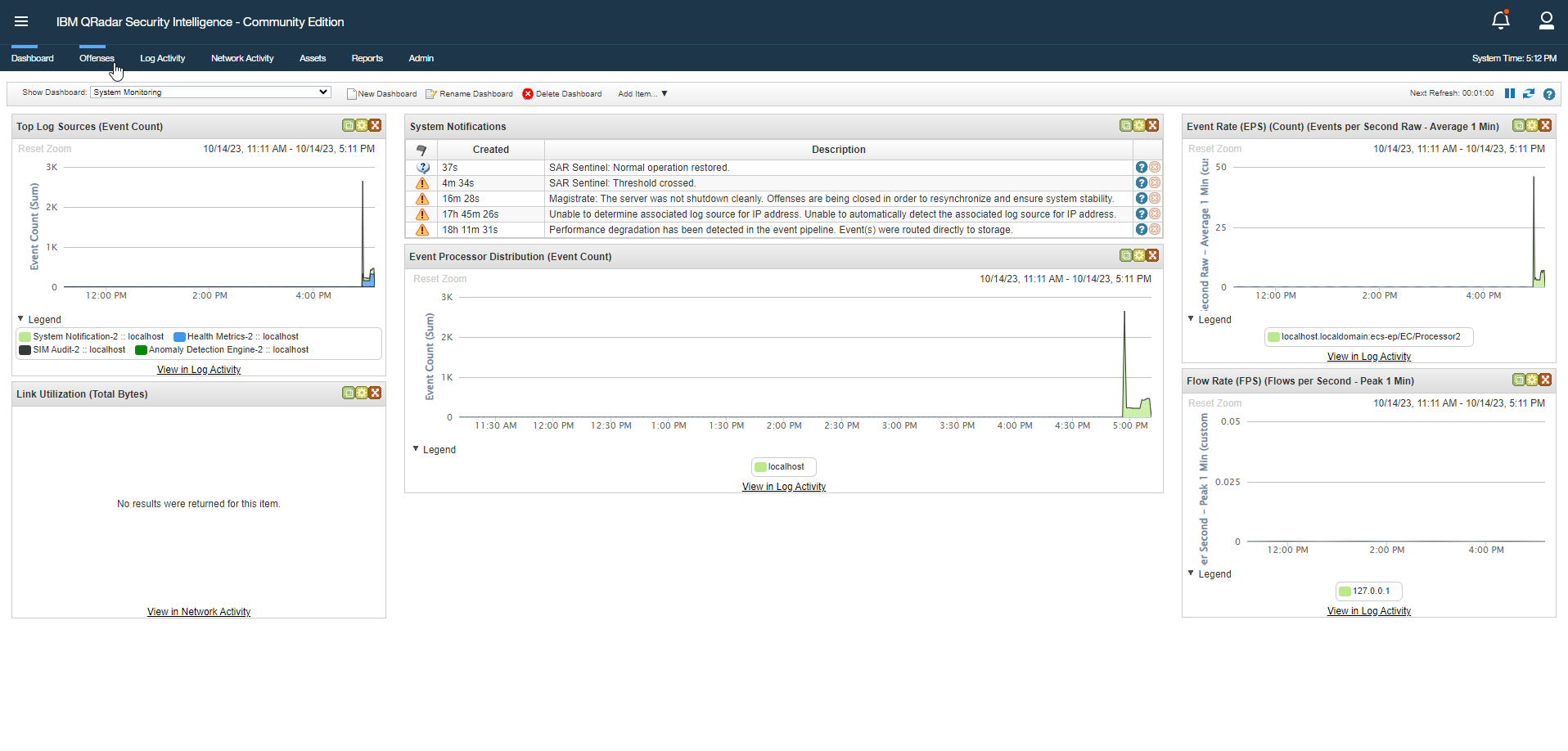Screen dimensions: 1568x751
Task: Show info for 'Normal operation restored' notification
Action: pyautogui.click(x=1141, y=167)
